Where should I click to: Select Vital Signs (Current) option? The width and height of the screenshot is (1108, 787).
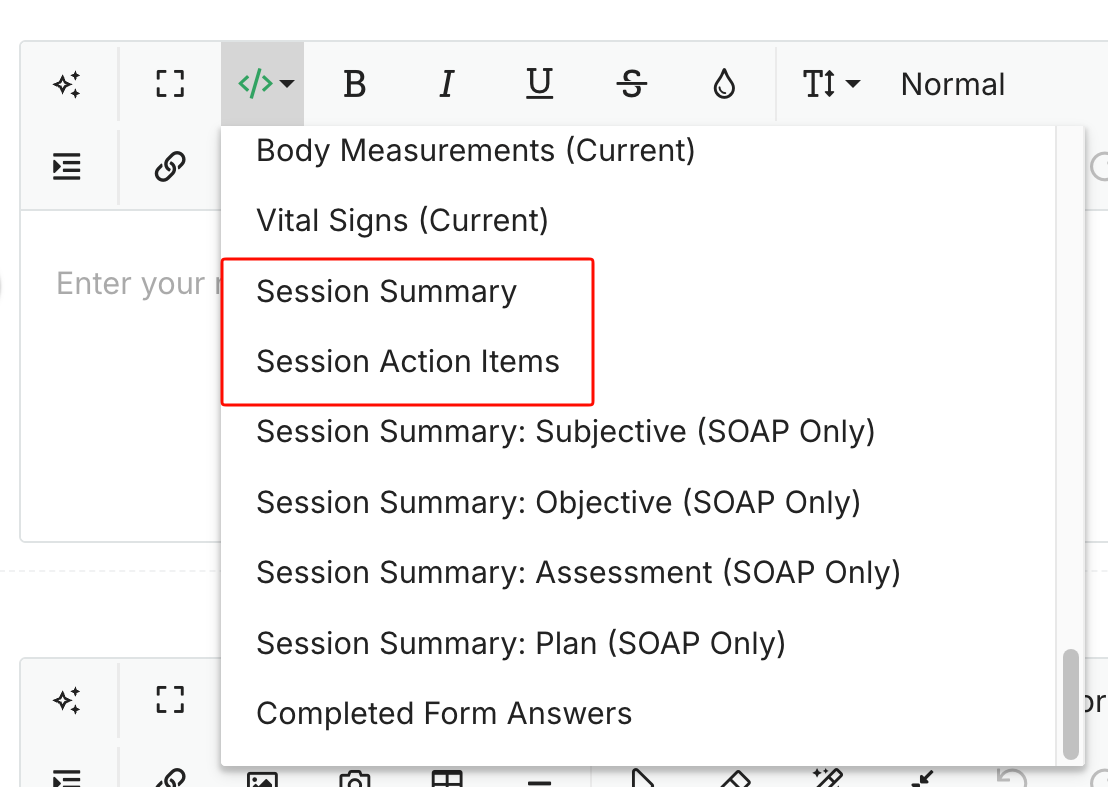pos(403,220)
